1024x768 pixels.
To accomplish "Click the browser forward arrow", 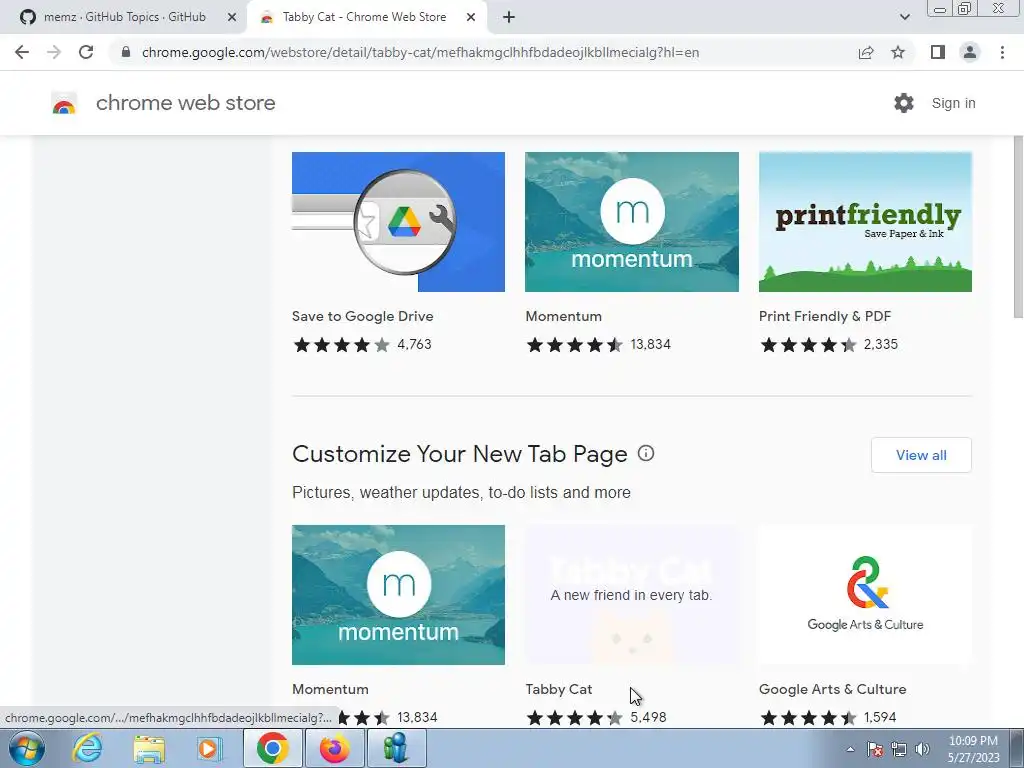I will tap(54, 52).
